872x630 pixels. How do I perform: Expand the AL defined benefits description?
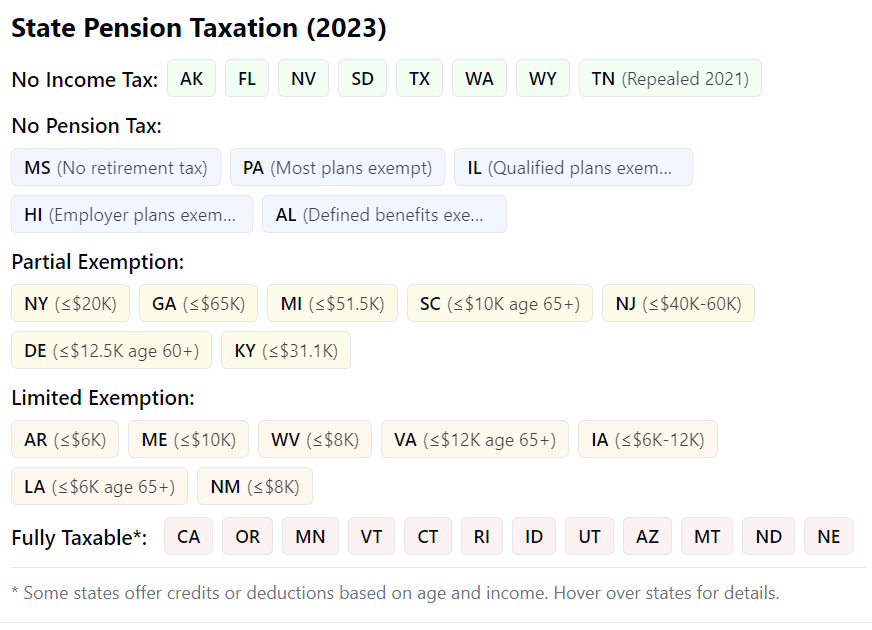(384, 214)
